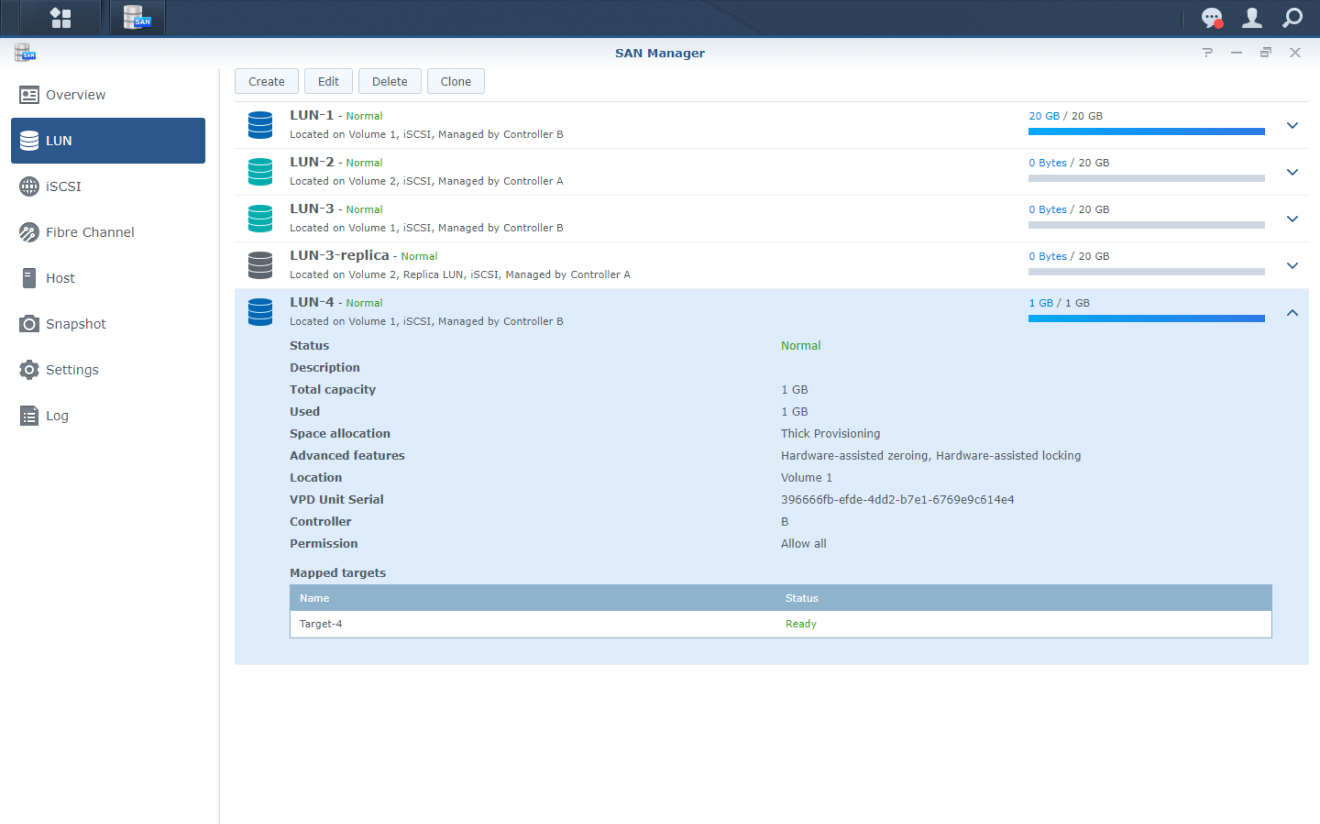
Task: Clone the selected LUN
Action: tap(456, 81)
